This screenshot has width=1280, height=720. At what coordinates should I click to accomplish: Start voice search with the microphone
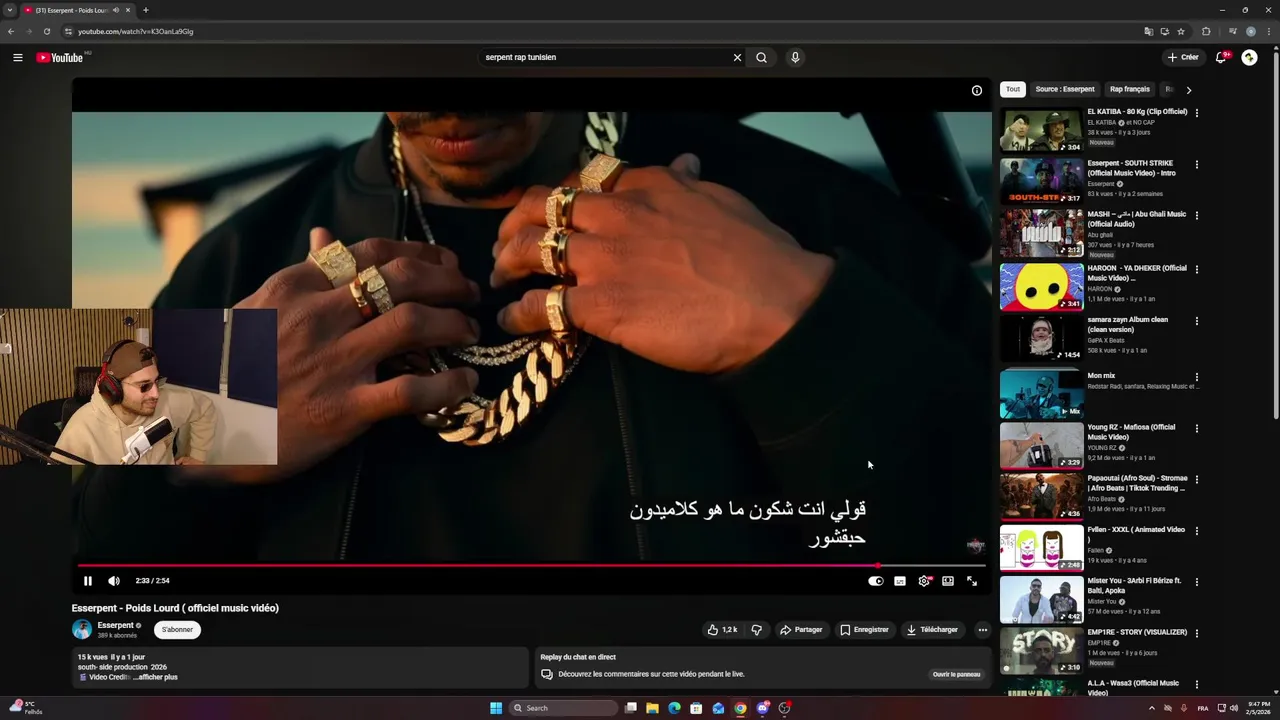pos(795,57)
